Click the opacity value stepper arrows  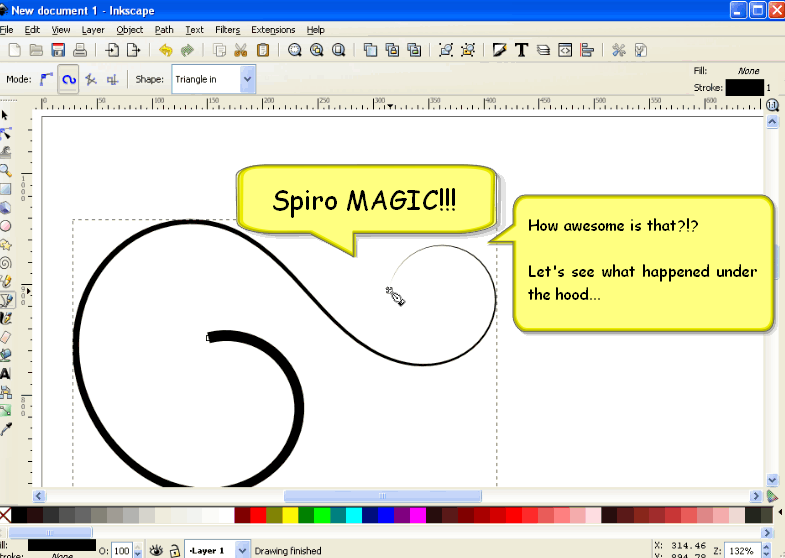click(138, 550)
